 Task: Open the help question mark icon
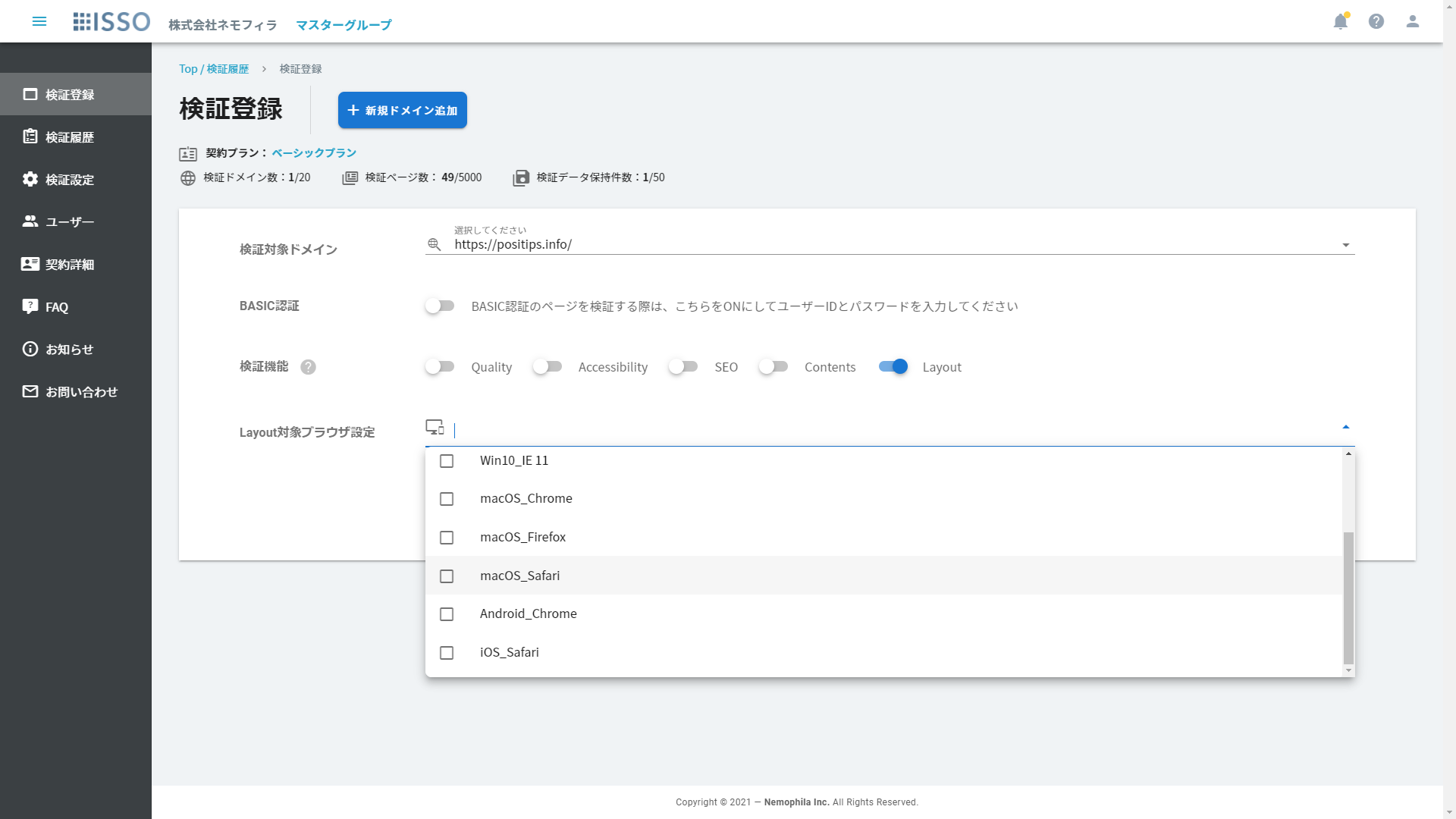tap(1376, 21)
